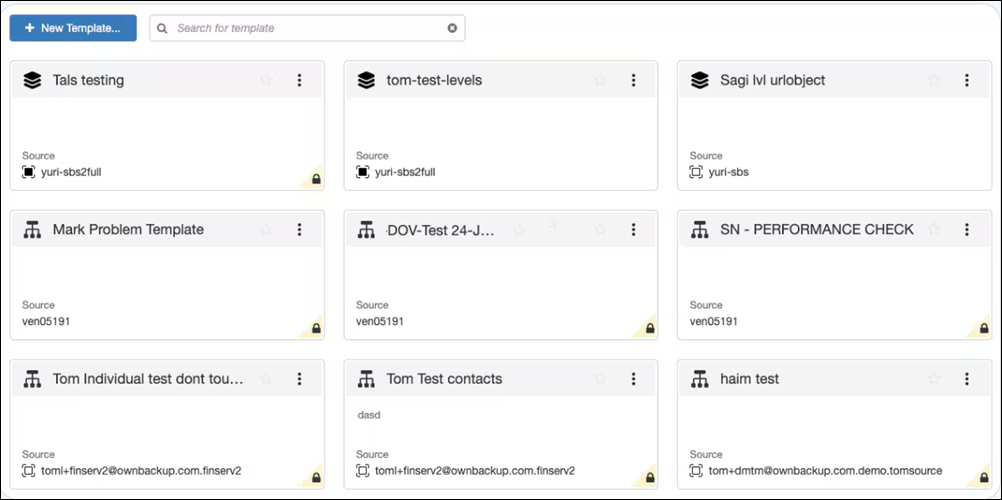Open the haim test title
The height and width of the screenshot is (500, 1002).
750,379
